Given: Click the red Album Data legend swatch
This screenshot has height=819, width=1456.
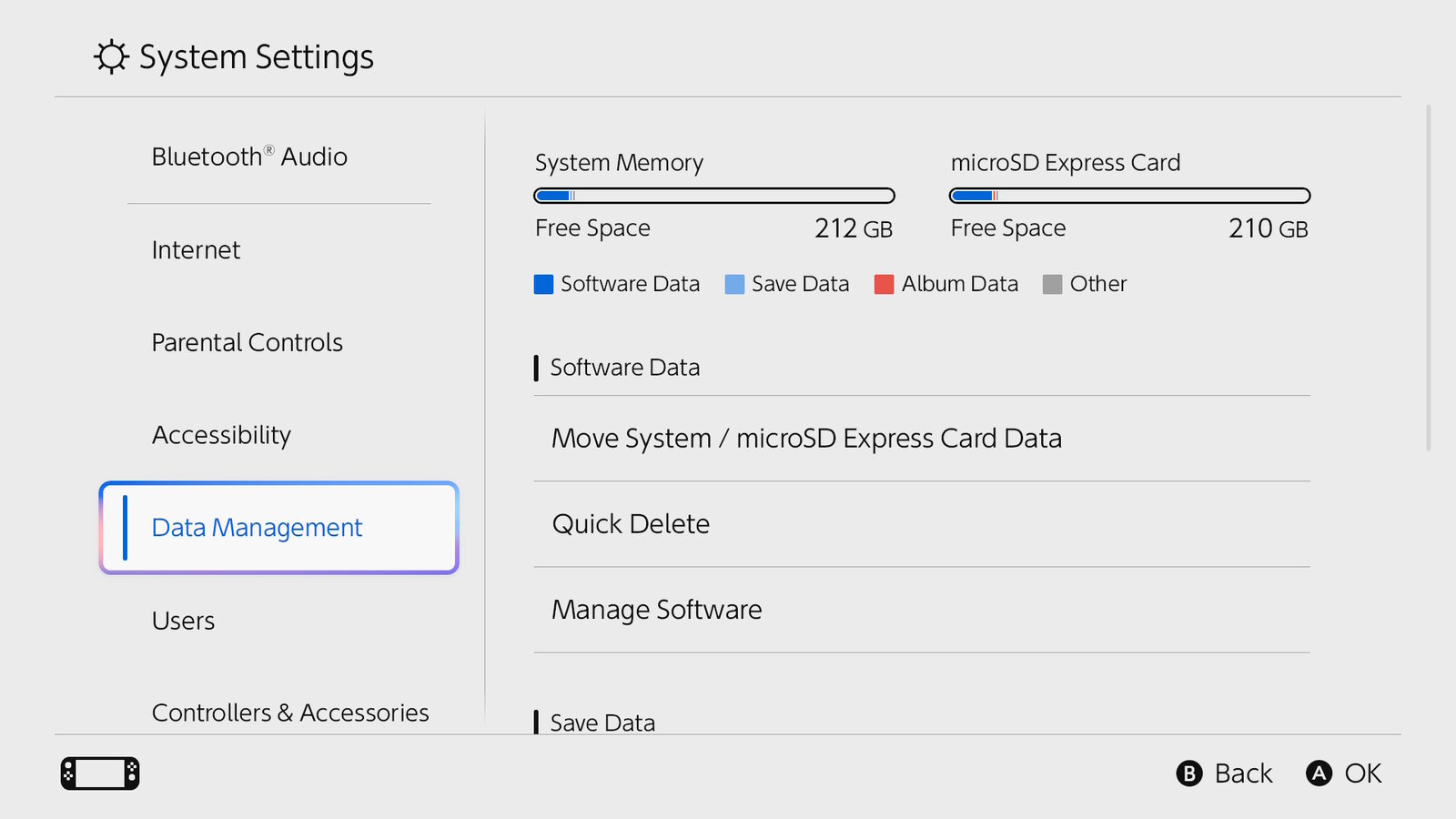Looking at the screenshot, I should coord(884,285).
